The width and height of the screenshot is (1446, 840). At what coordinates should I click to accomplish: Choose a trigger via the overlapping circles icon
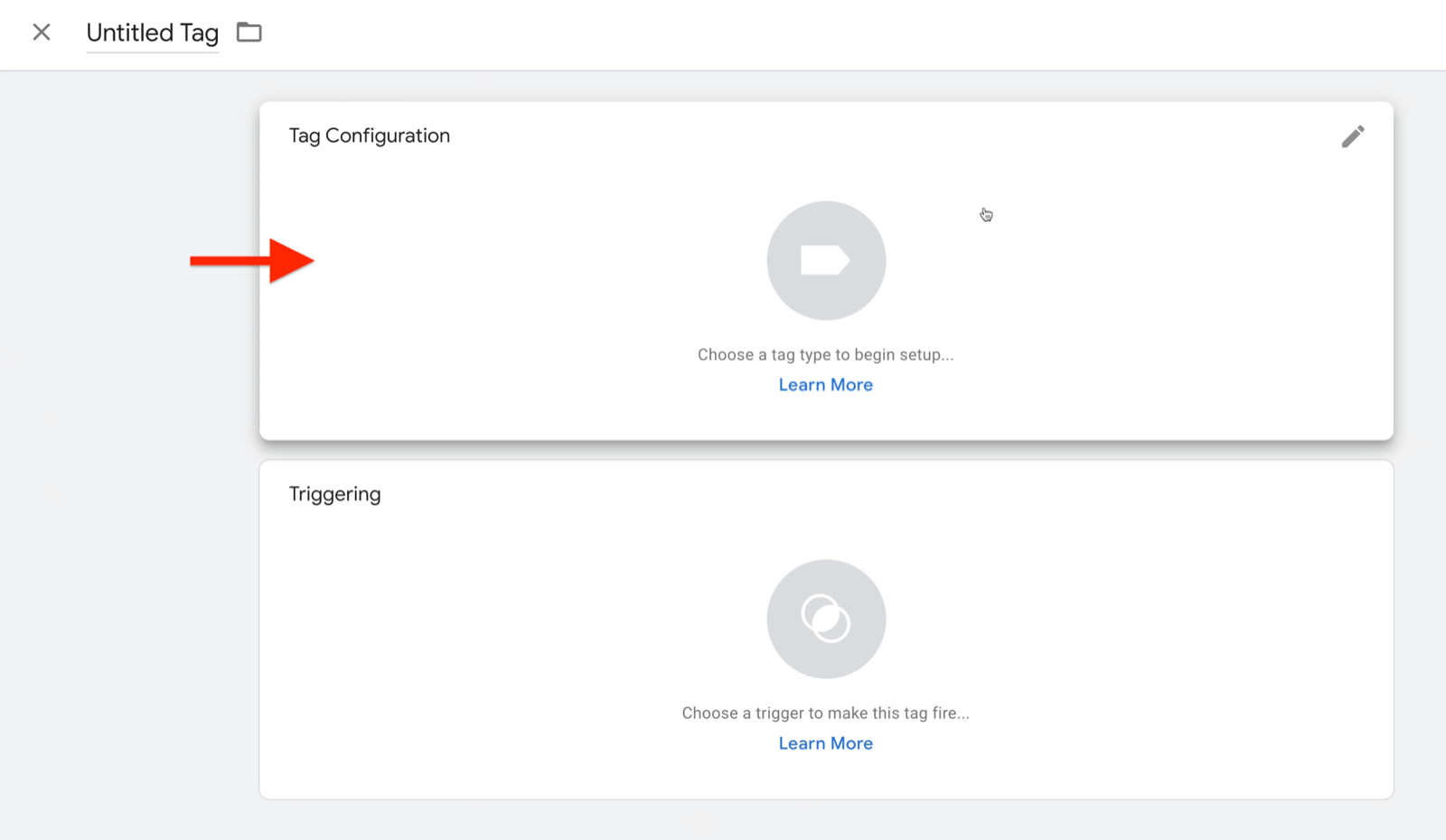click(826, 619)
